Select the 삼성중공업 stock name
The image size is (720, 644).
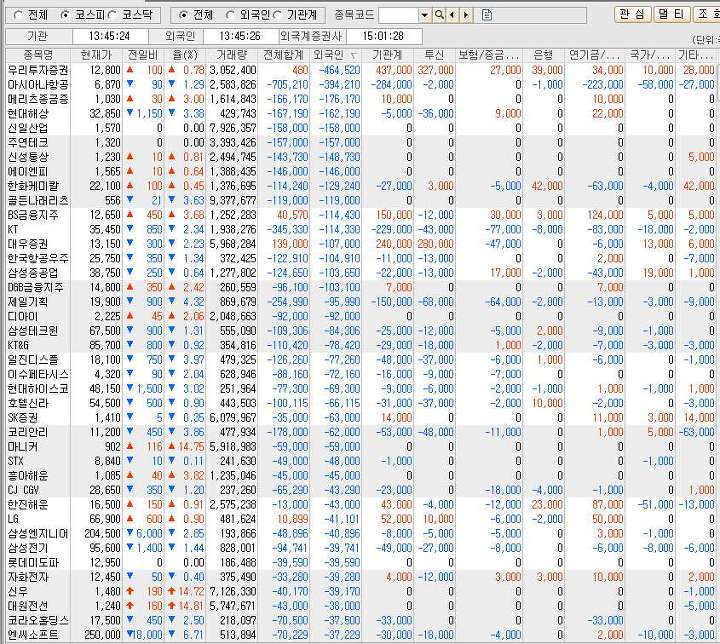(x=33, y=273)
